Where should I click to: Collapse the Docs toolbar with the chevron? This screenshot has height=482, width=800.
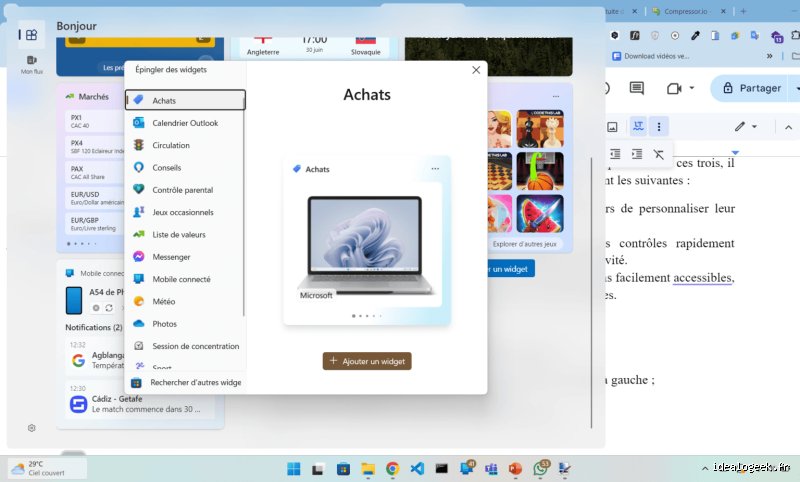tap(788, 127)
